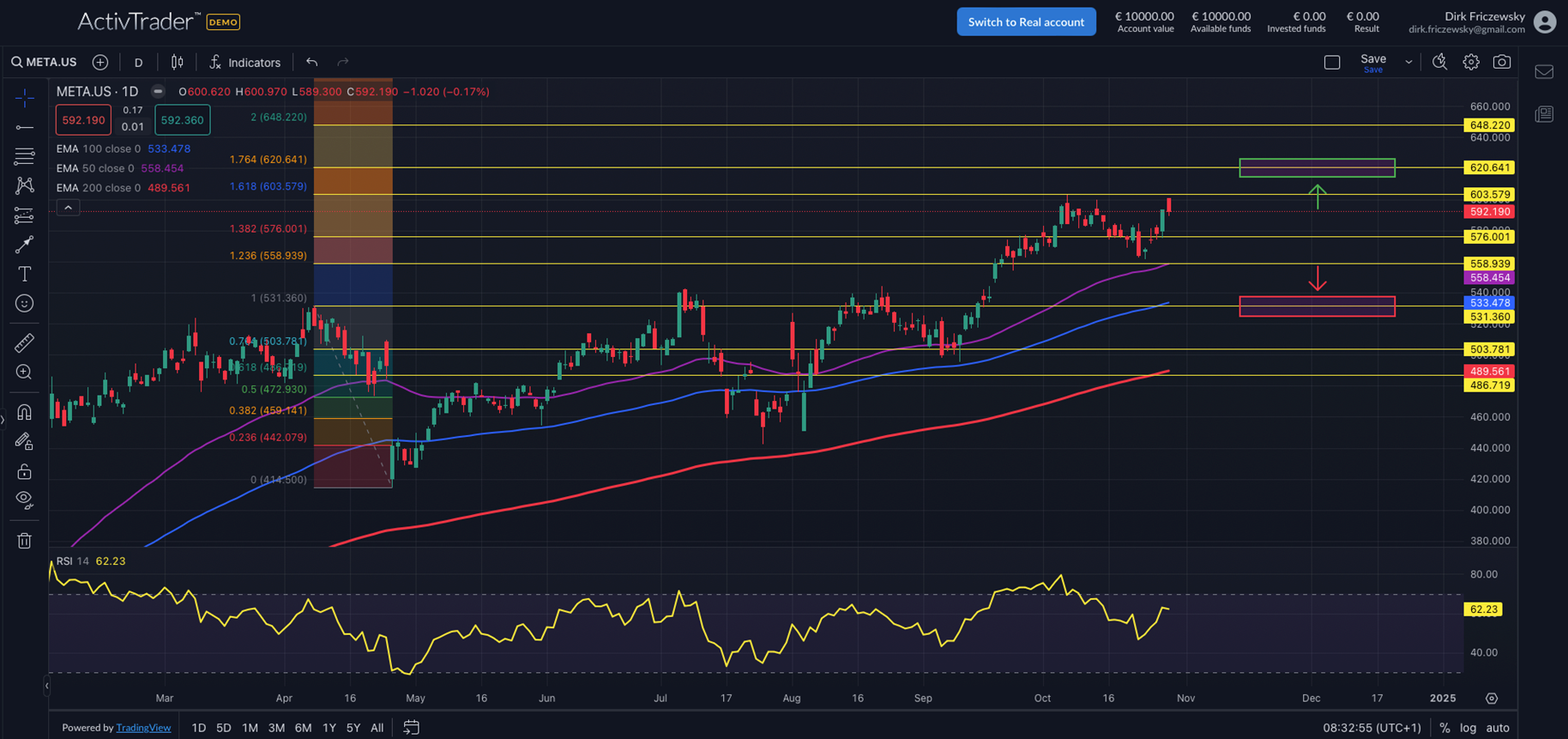Open the D timeframe interval dropdown

(x=138, y=62)
